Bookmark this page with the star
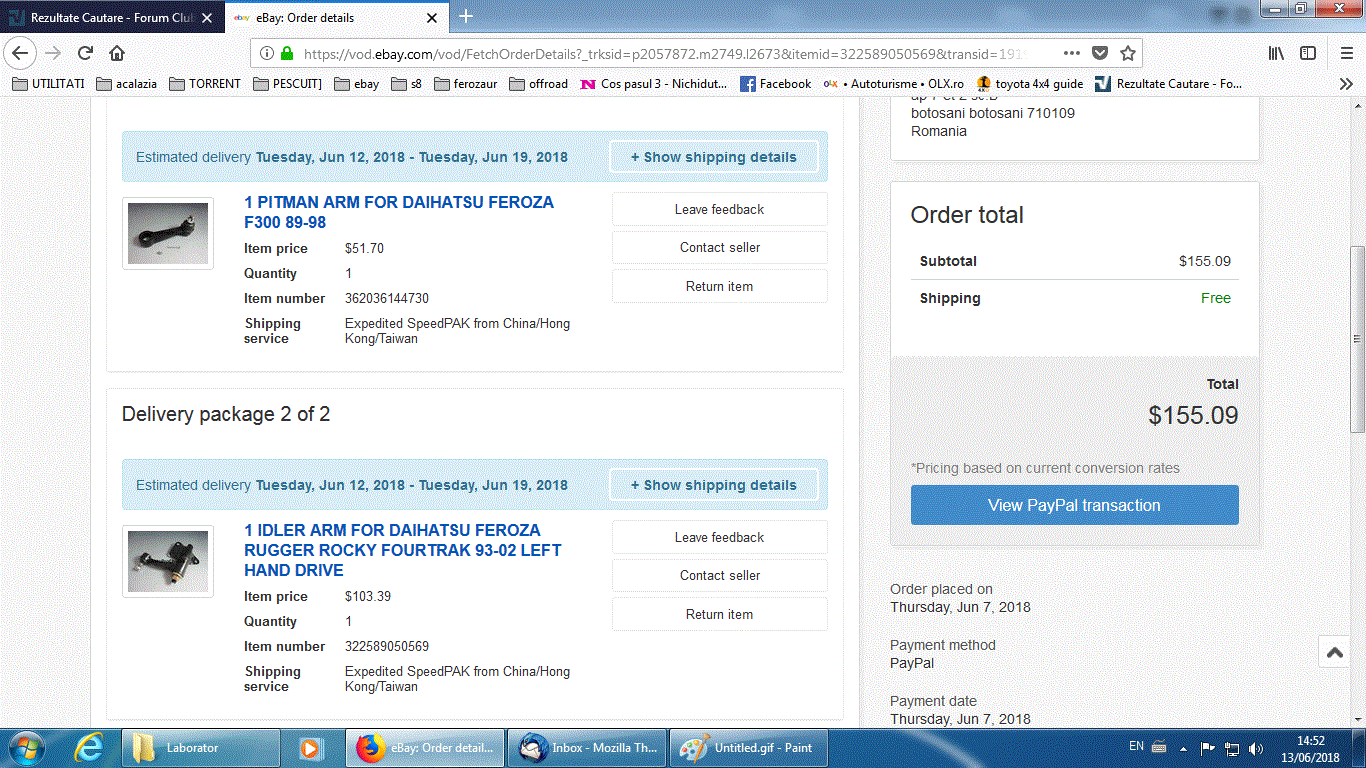Screen dimensions: 1366x768 tap(1128, 53)
